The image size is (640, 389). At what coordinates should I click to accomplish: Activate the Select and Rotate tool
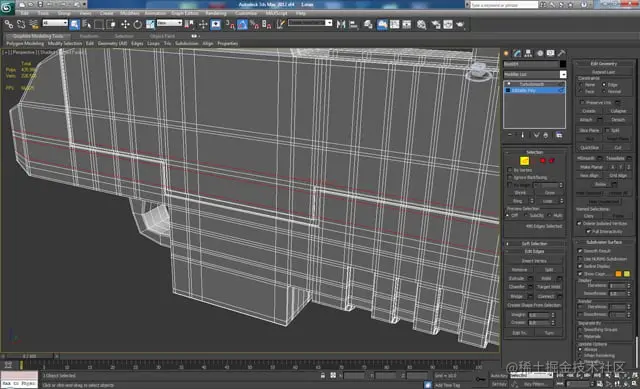(x=138, y=24)
